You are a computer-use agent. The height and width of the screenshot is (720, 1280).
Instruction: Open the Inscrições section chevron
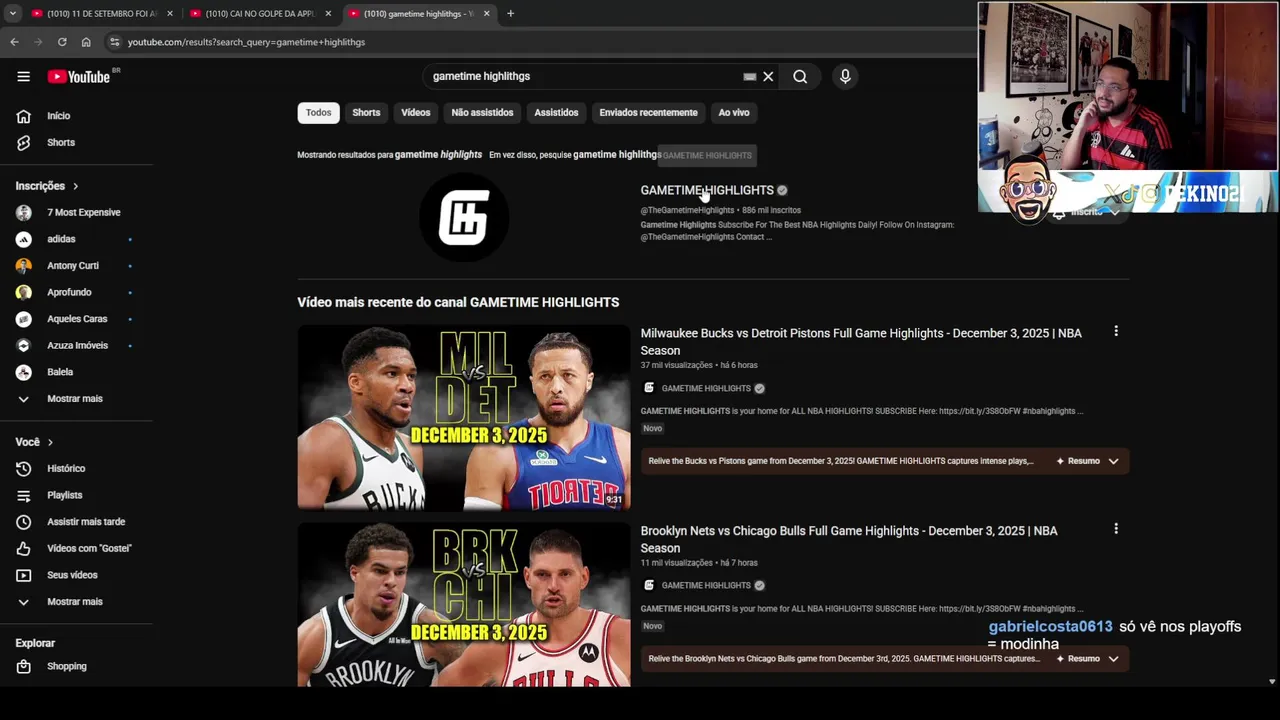tap(75, 186)
